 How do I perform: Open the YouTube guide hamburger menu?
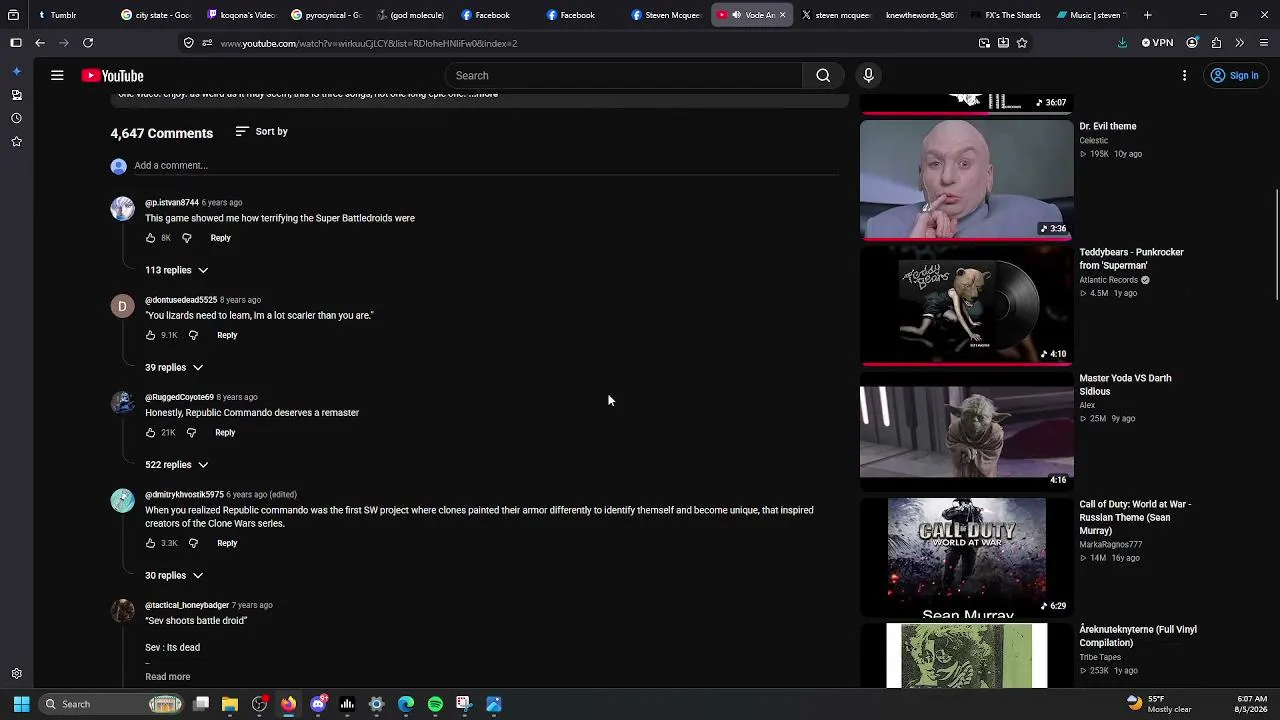tap(57, 76)
